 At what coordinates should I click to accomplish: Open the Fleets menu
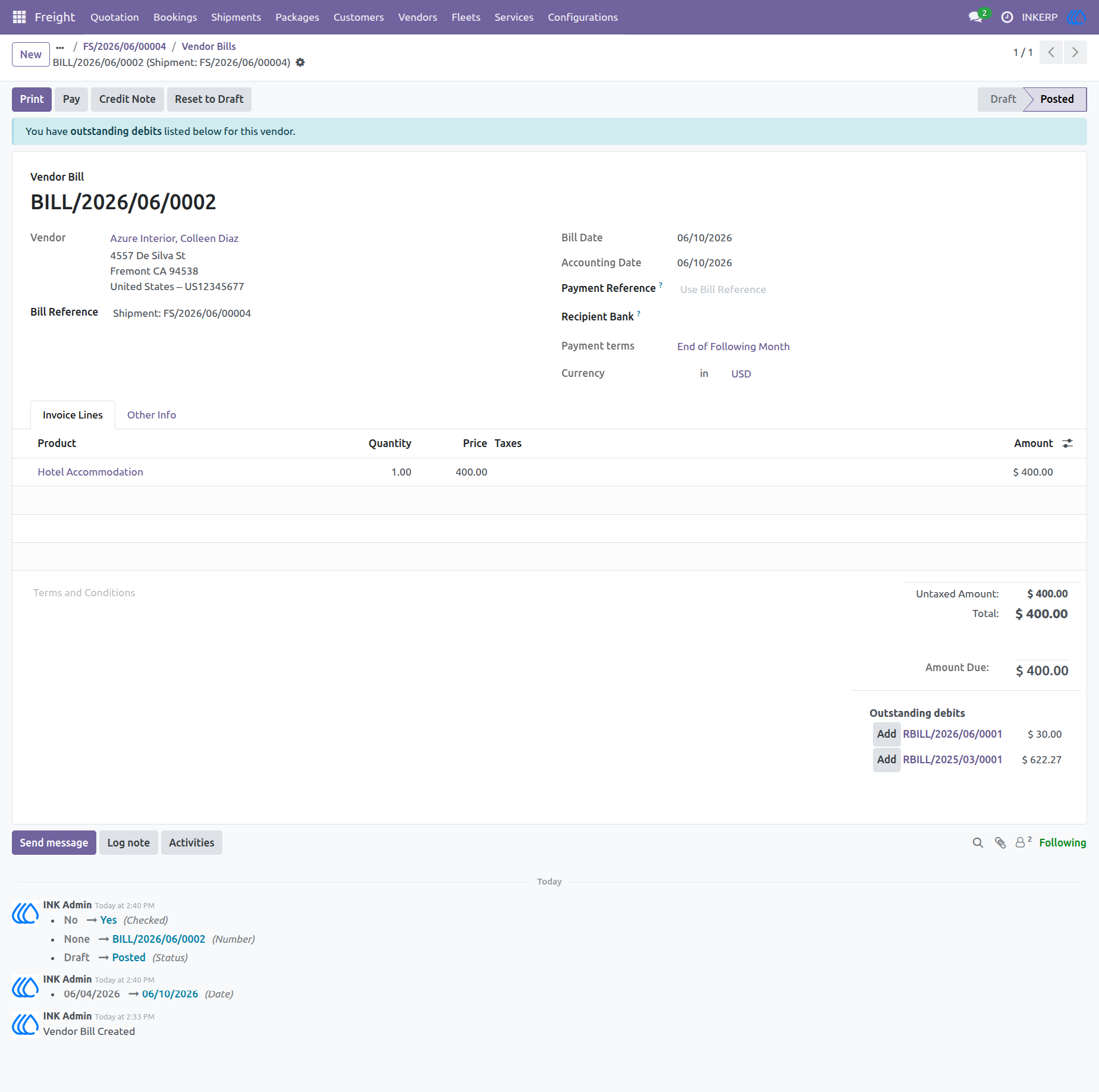[466, 17]
